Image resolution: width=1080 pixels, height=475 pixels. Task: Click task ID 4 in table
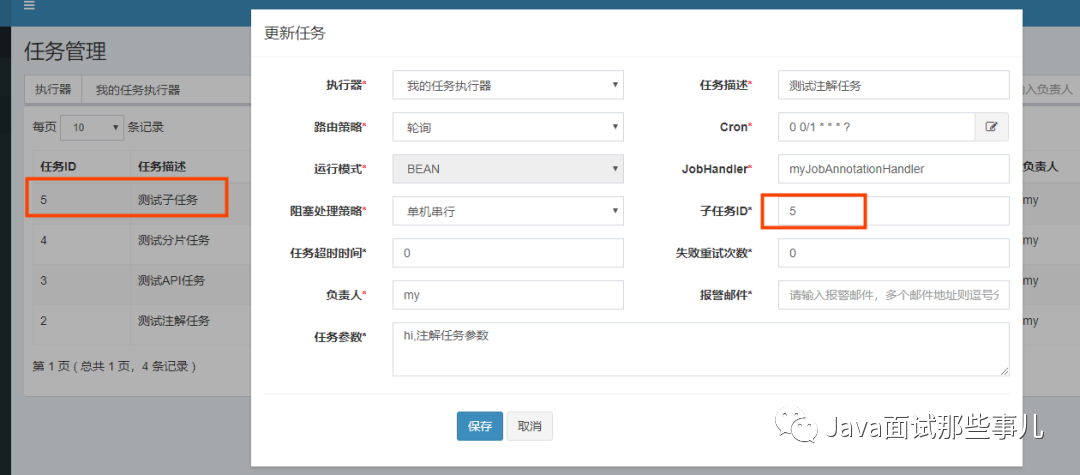[43, 240]
